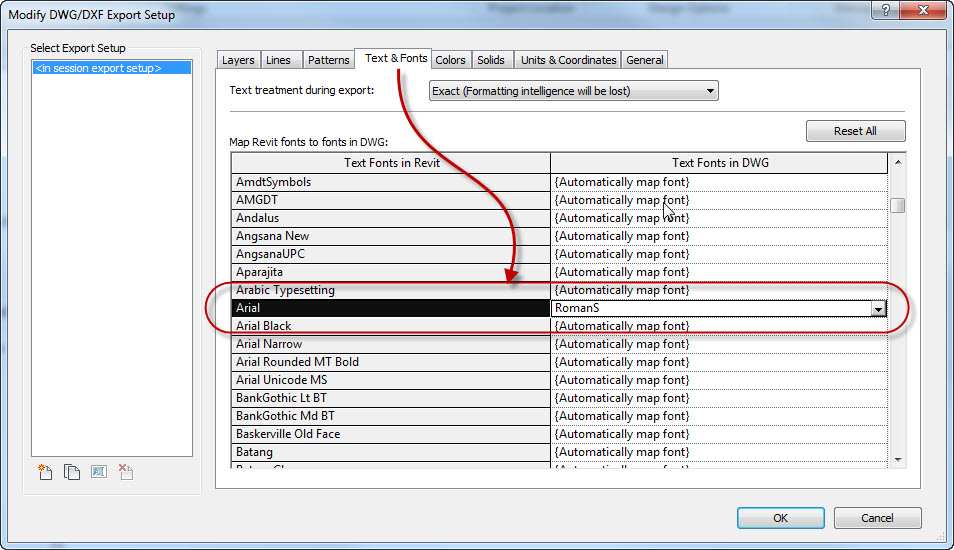Select the Angsana New font row
The height and width of the screenshot is (550, 954).
[391, 236]
